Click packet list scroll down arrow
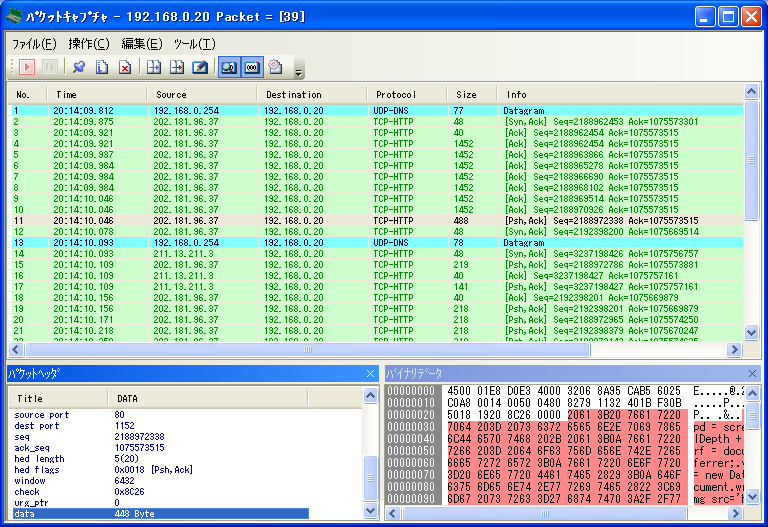Viewport: 768px width, 527px height. coord(751,333)
